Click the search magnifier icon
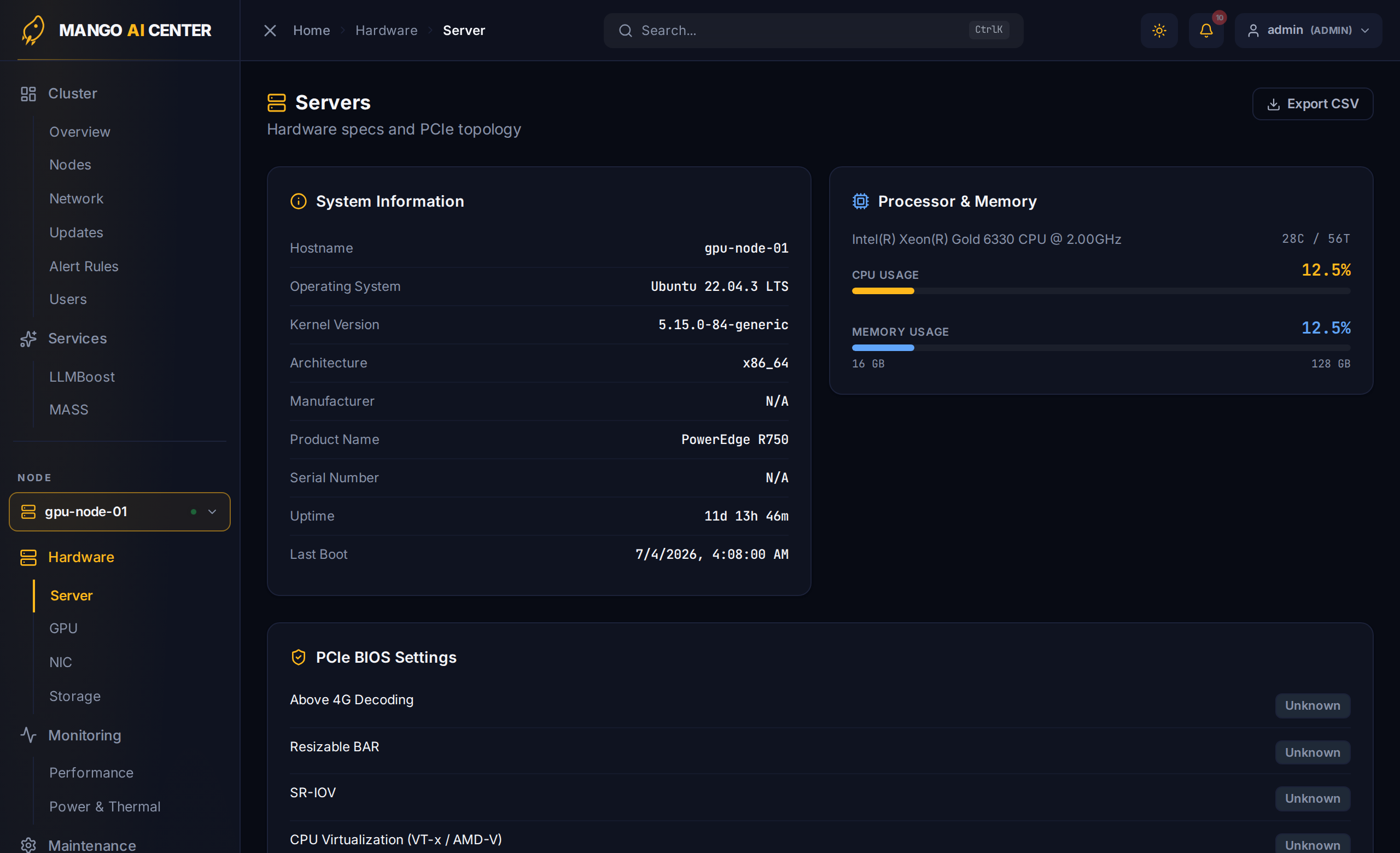The height and width of the screenshot is (853, 1400). click(x=625, y=31)
